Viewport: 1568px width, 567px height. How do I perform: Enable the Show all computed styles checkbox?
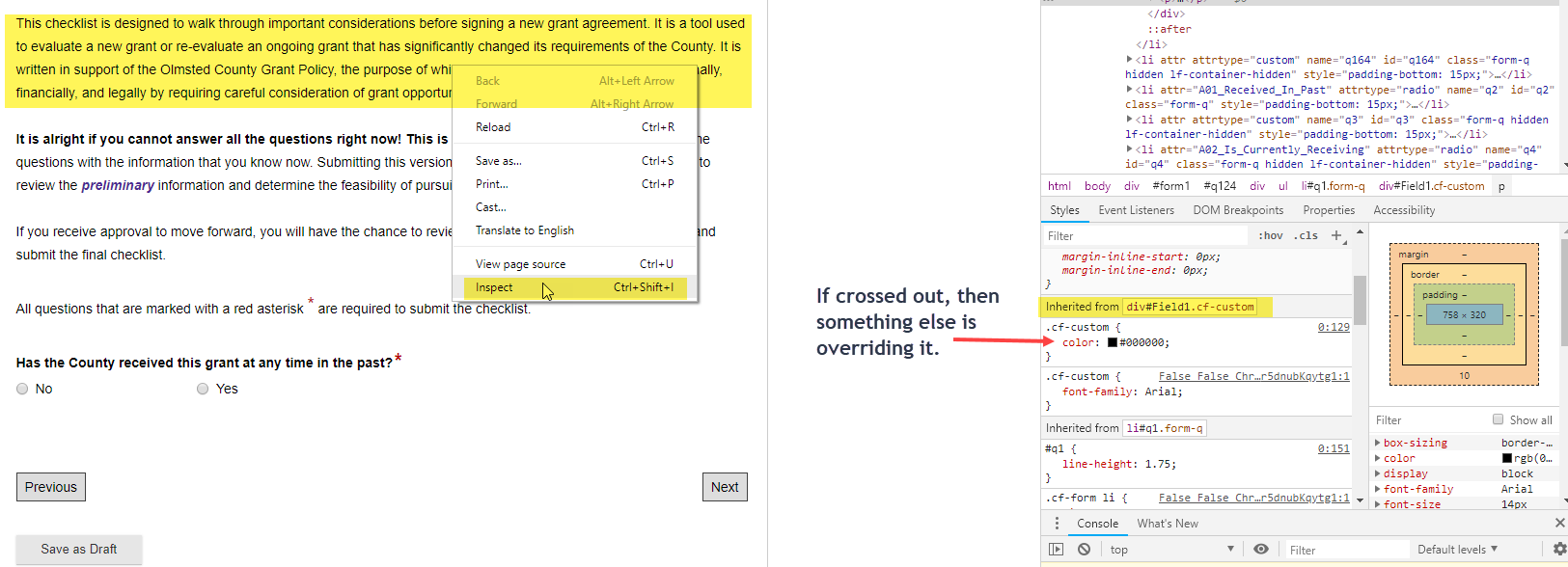pyautogui.click(x=1498, y=419)
